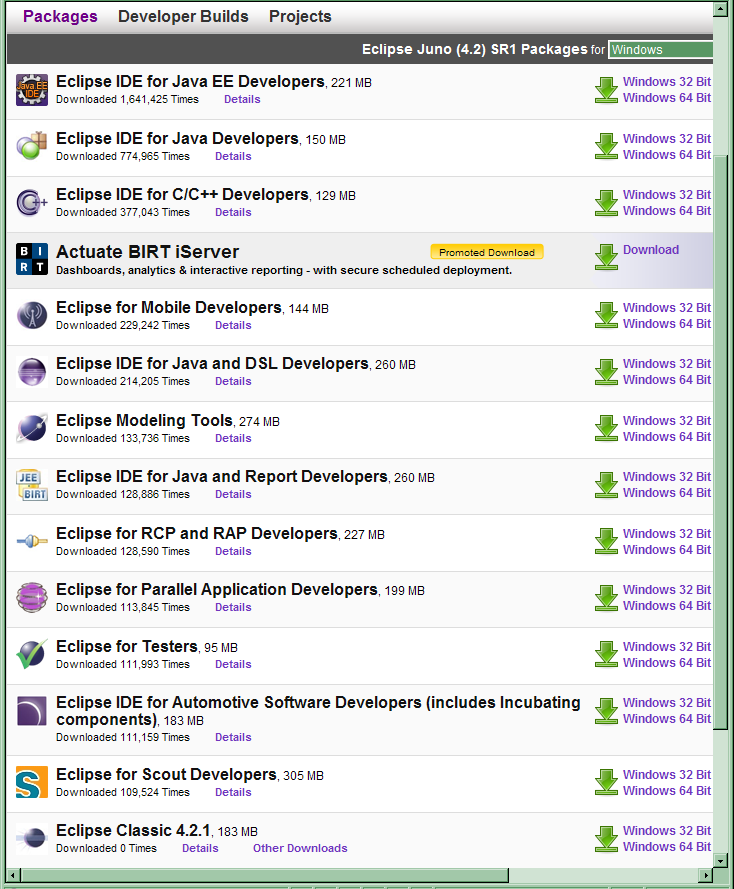The image size is (734, 889).
Task: Click the Parallel Application Developers icon
Action: click(x=32, y=598)
